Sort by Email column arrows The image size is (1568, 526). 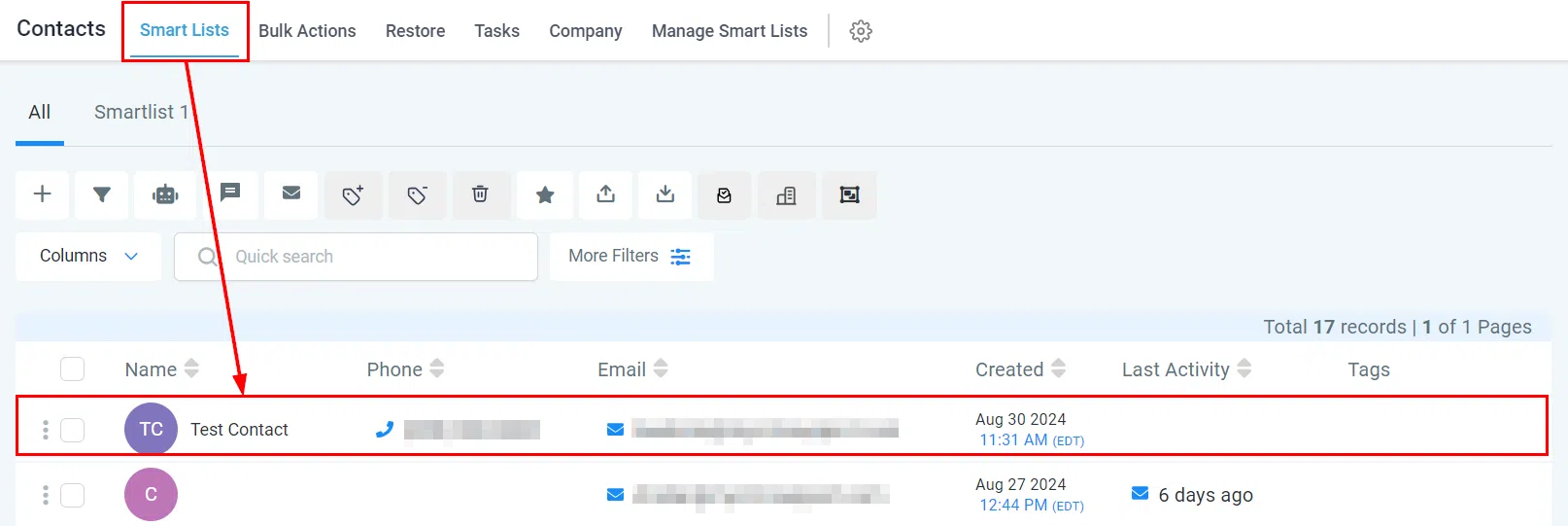661,368
